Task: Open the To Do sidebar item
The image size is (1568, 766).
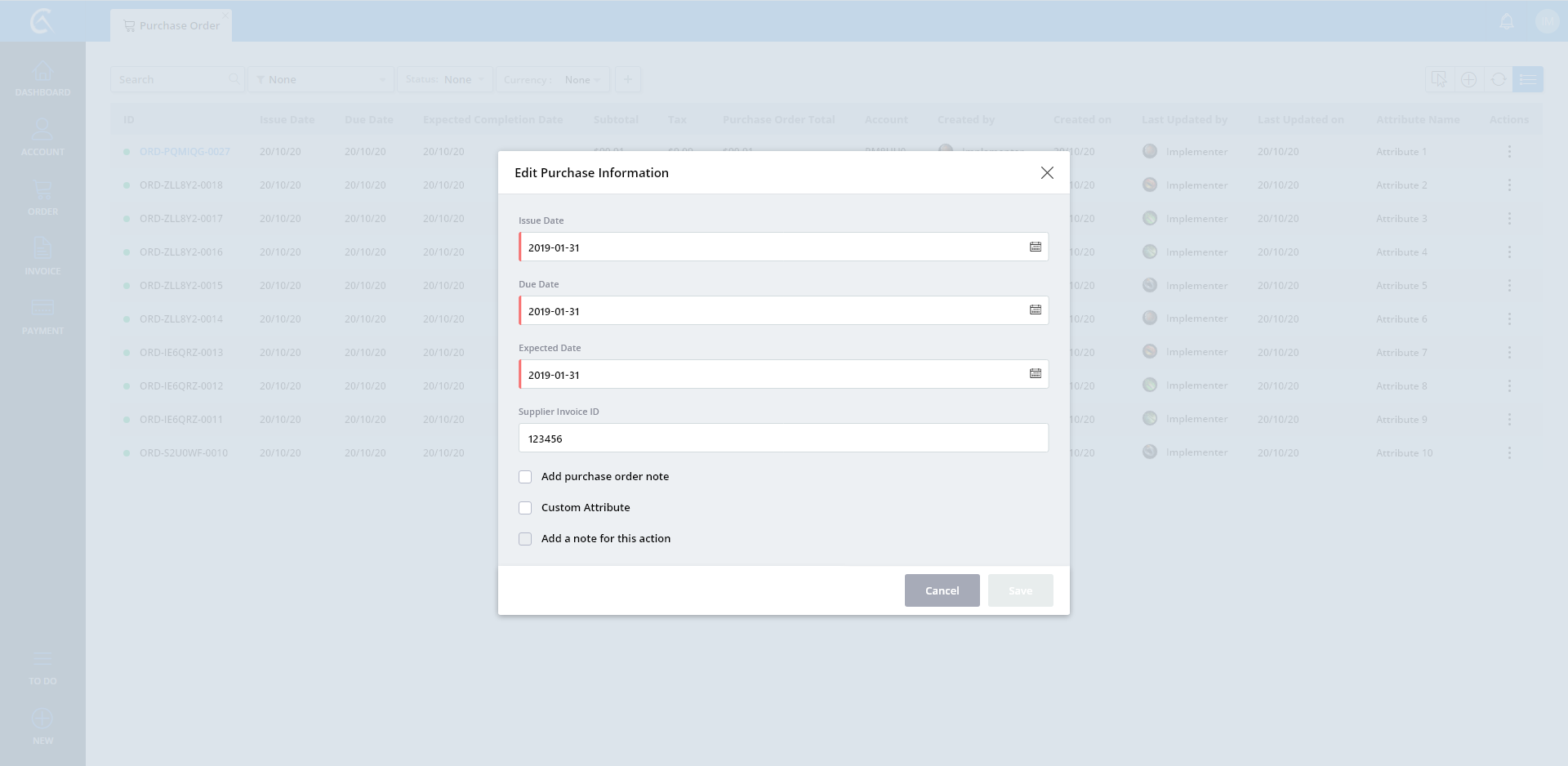Action: tap(42, 667)
